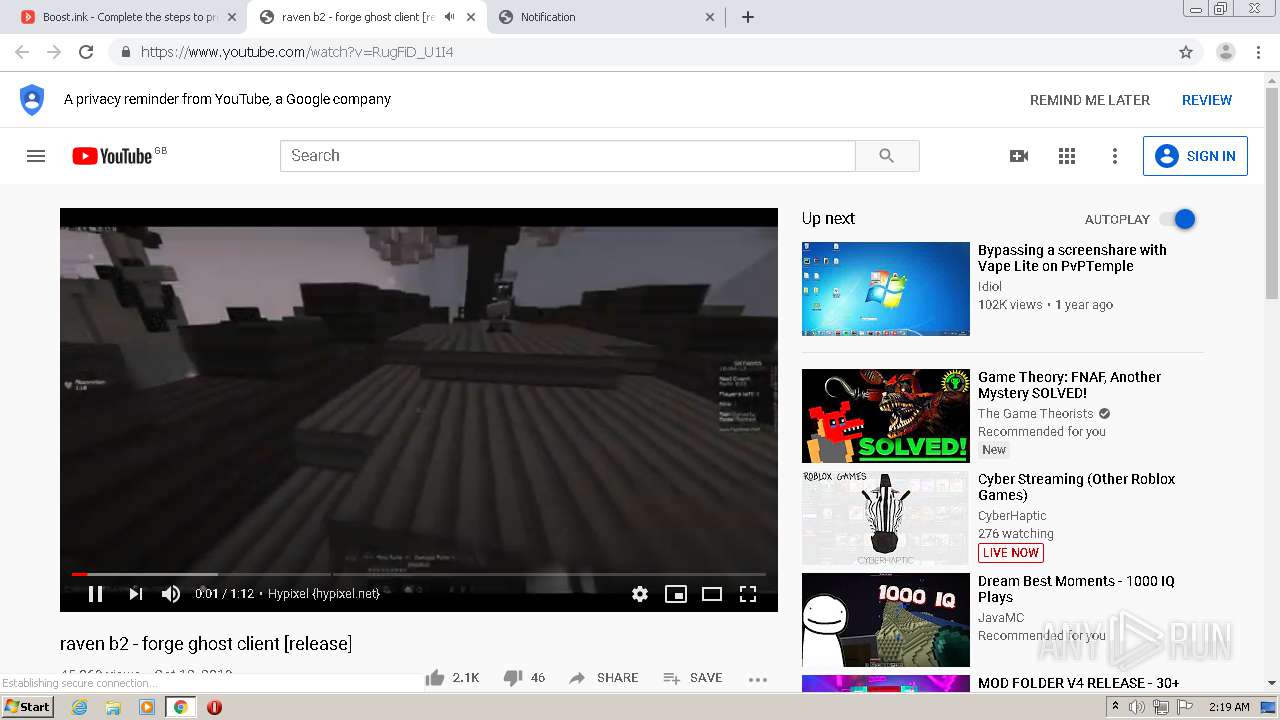Open the Chrome profile avatar

[x=1225, y=52]
